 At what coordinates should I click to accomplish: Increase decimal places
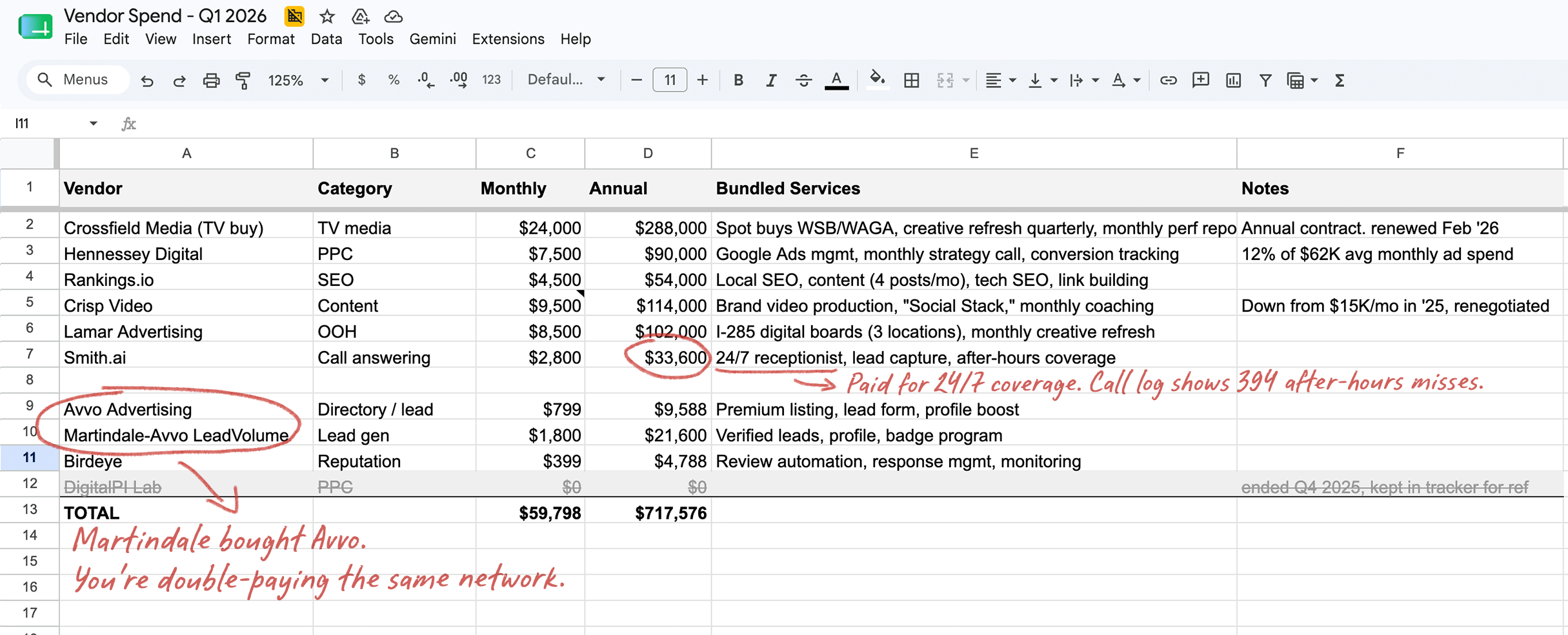pos(459,80)
